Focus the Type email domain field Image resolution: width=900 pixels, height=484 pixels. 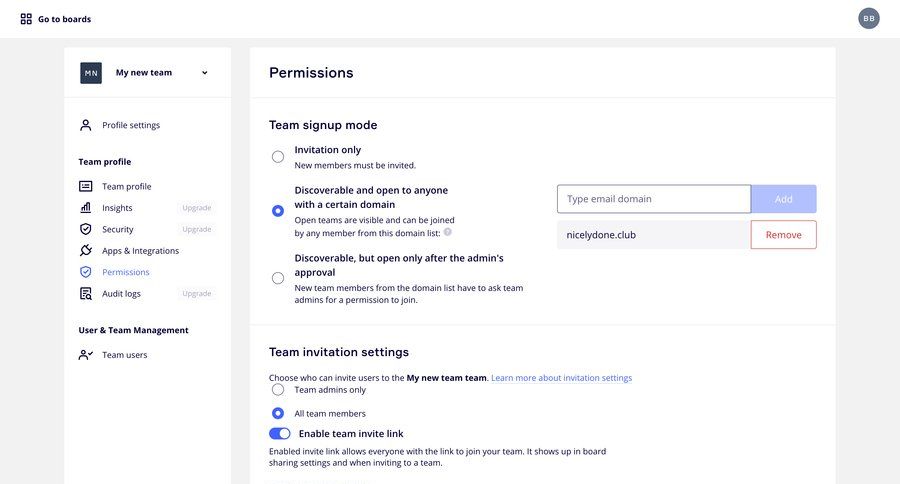click(654, 199)
